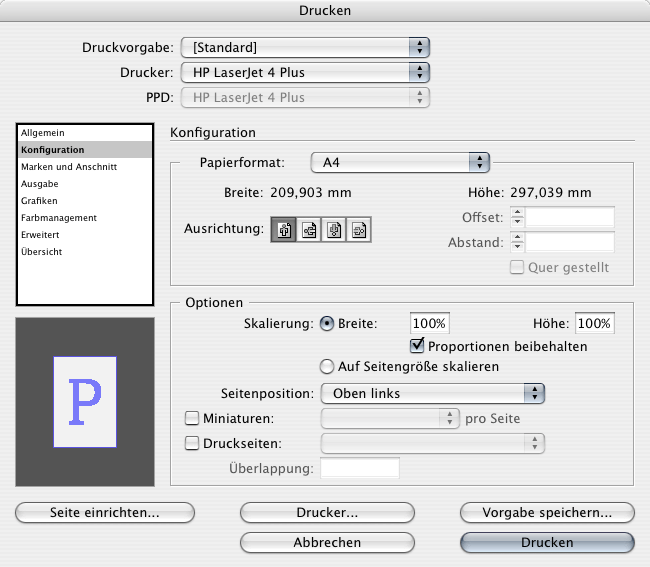Image resolution: width=650 pixels, height=567 pixels.
Task: Enable the Miniaturen checkbox
Action: [x=193, y=419]
